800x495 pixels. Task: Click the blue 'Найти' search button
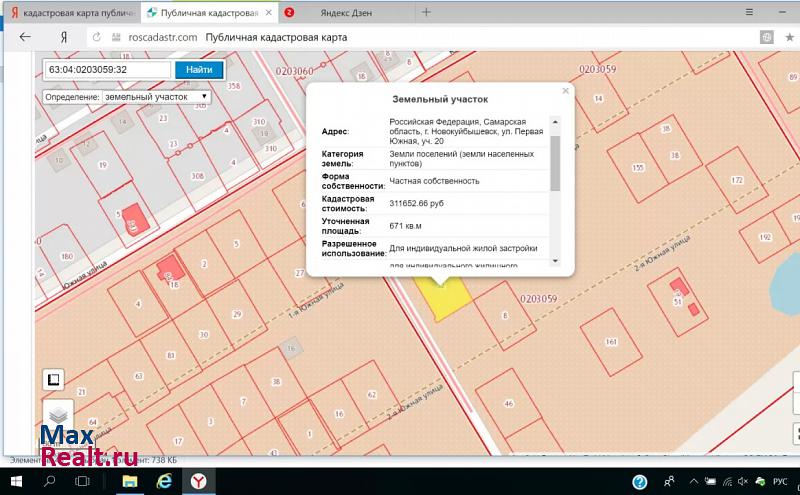(x=199, y=70)
